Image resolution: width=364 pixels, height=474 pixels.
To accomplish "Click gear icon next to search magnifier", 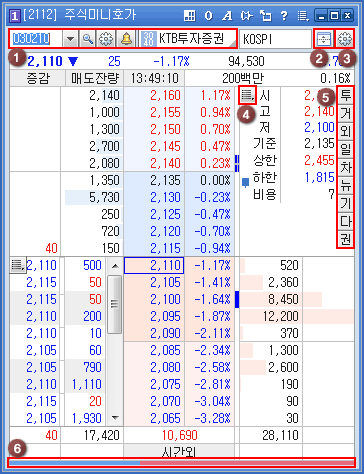I will 106,39.
